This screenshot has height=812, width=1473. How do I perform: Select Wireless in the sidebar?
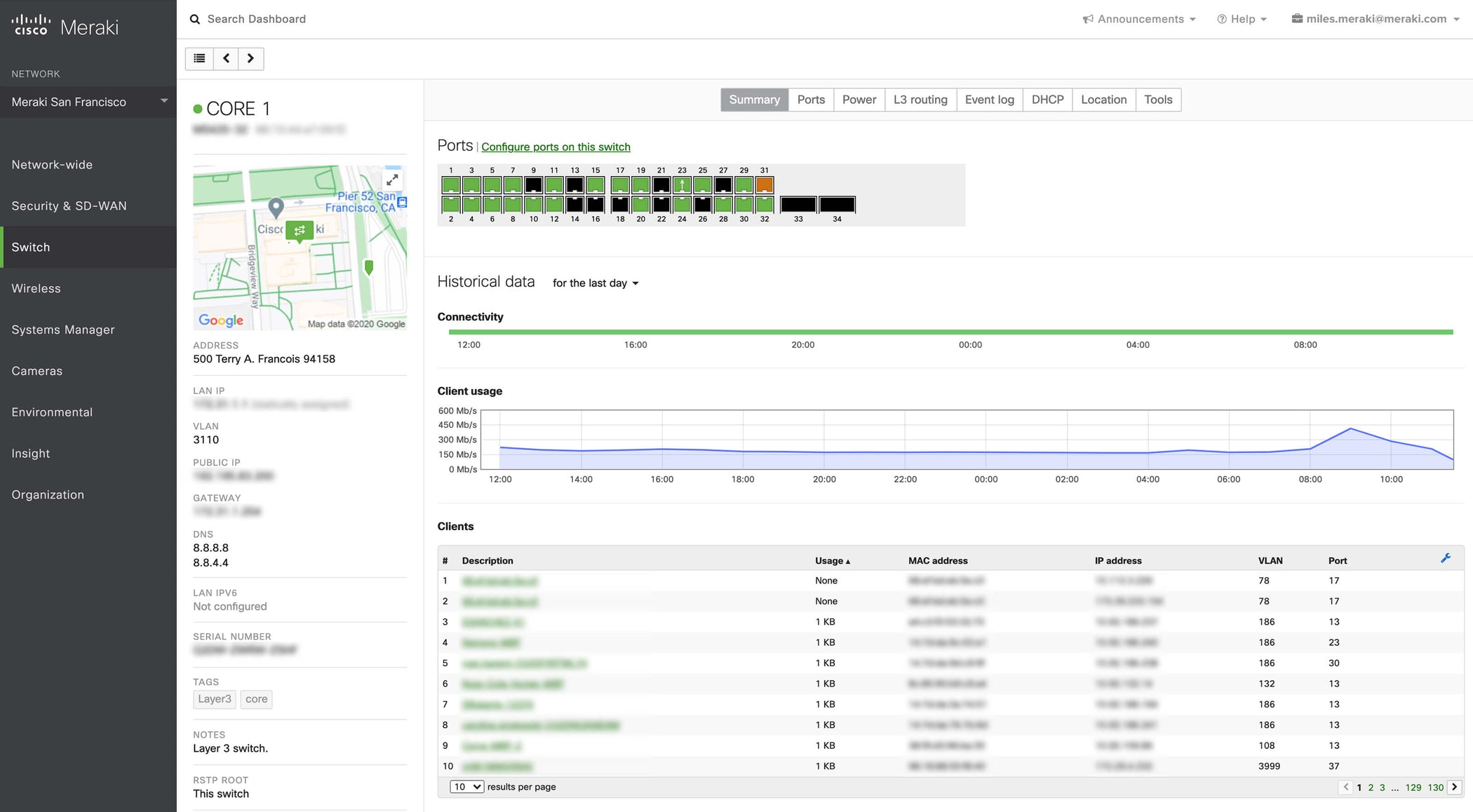coord(36,288)
